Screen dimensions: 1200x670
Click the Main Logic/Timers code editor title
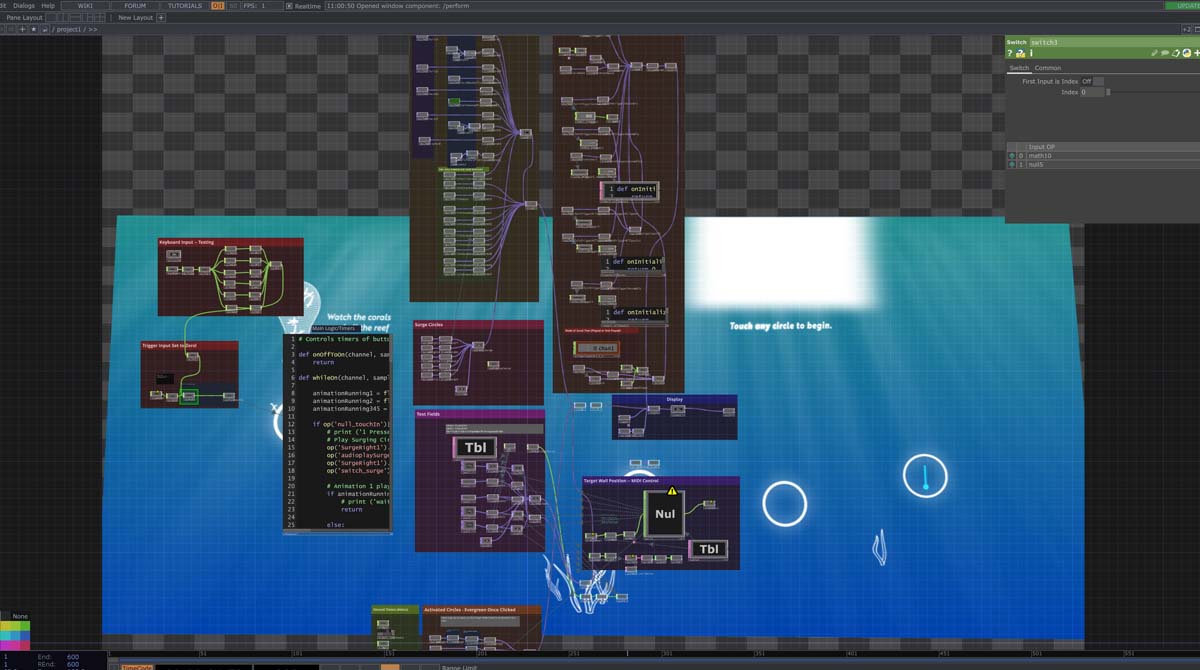(334, 328)
